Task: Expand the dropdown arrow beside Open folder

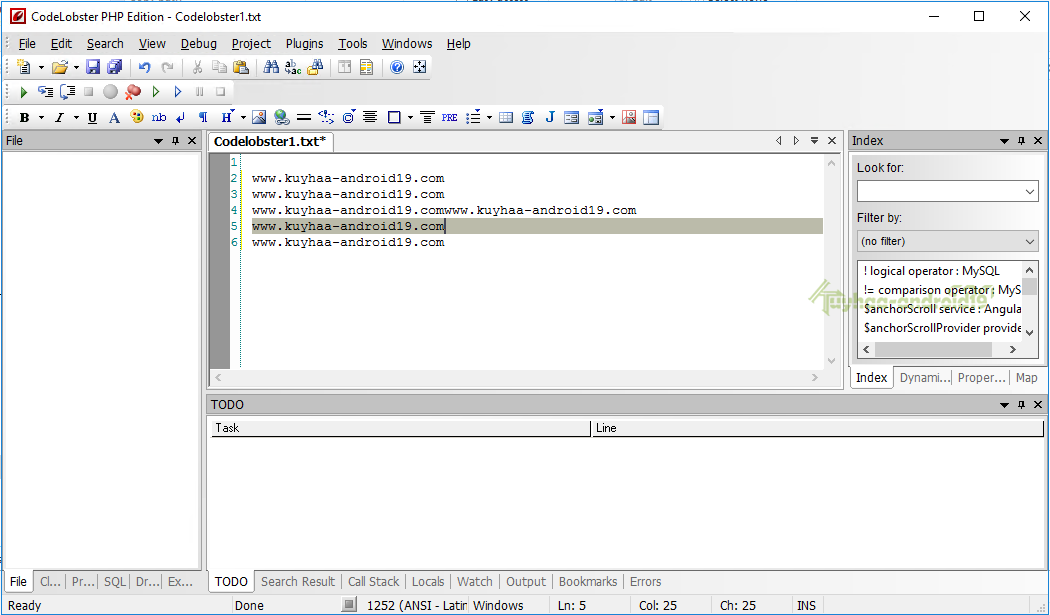Action: tap(76, 67)
